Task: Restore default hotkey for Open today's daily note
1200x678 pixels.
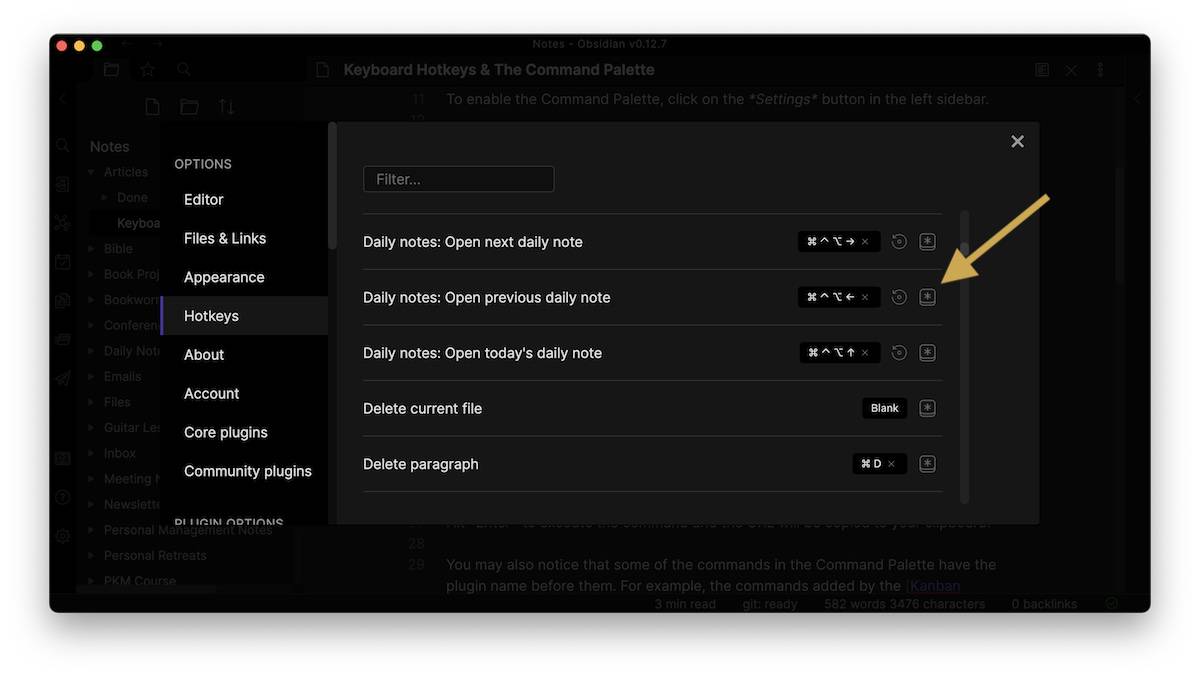Action: pyautogui.click(x=899, y=352)
